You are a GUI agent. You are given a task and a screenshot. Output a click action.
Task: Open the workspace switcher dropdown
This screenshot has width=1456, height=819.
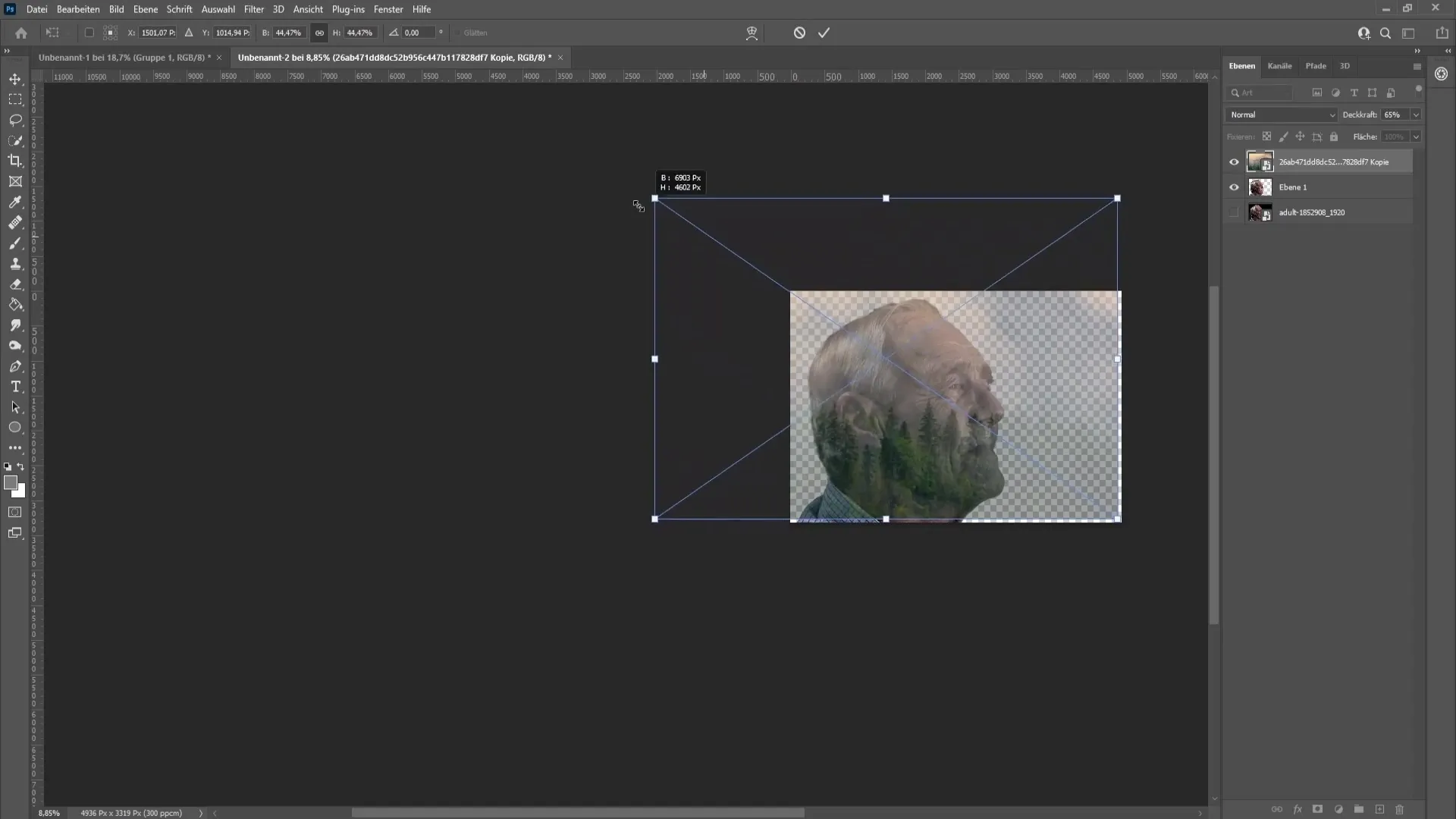tap(1408, 33)
